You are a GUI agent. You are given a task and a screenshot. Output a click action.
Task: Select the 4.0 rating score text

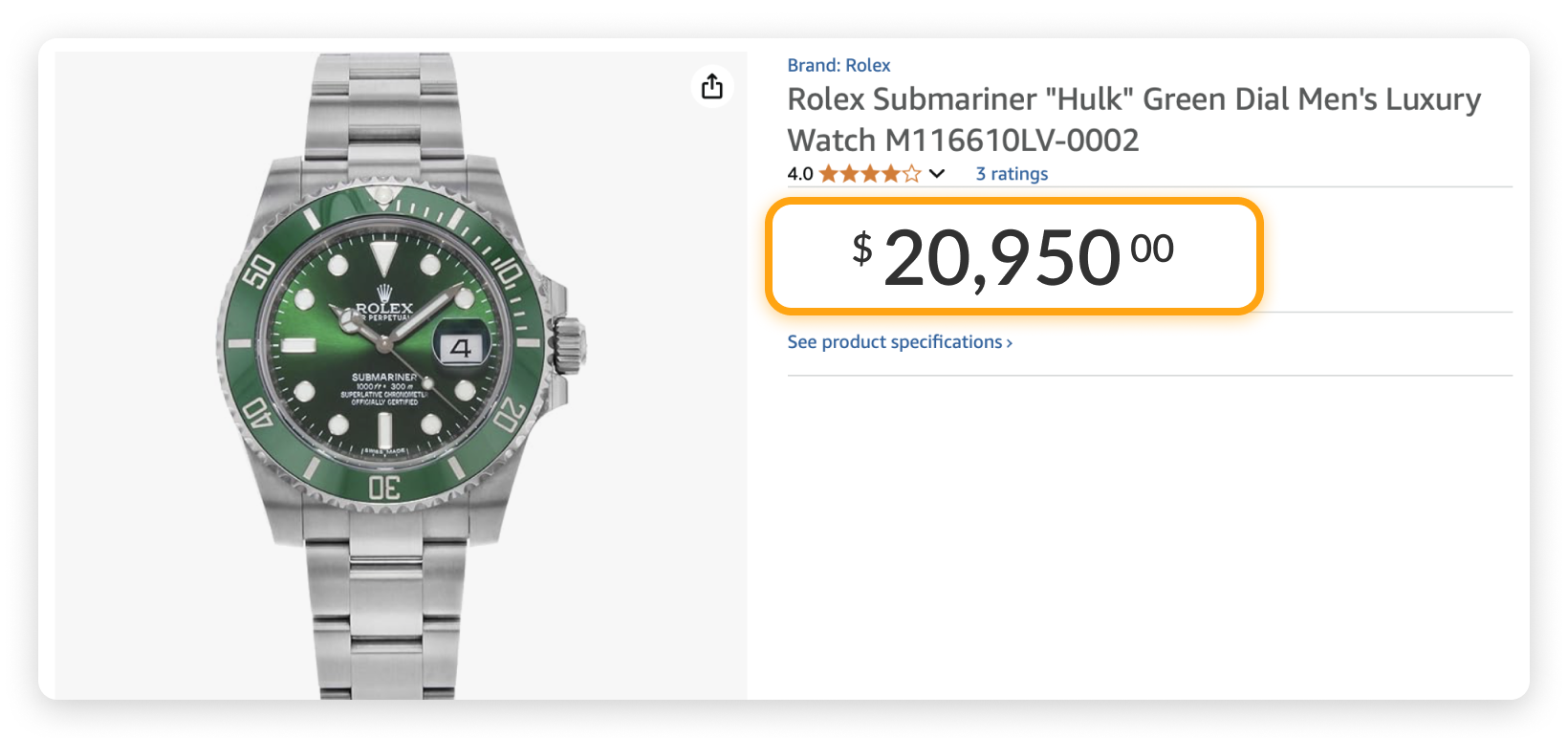pyautogui.click(x=798, y=173)
